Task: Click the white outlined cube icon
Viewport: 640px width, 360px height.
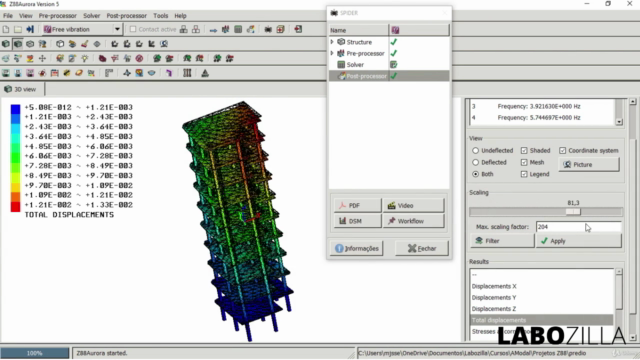Action: tap(60, 44)
